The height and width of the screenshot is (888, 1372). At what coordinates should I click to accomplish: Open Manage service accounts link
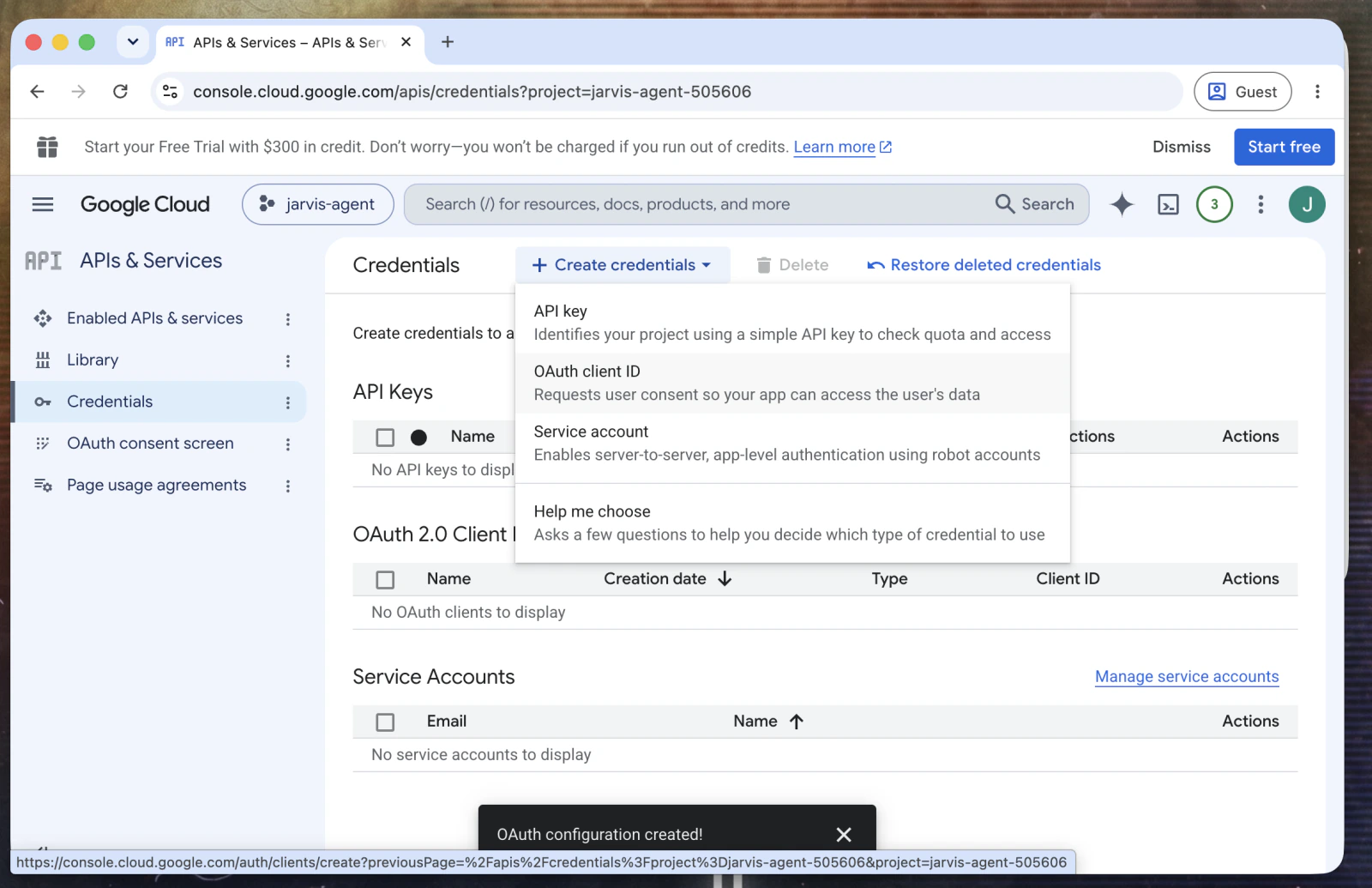pos(1187,677)
